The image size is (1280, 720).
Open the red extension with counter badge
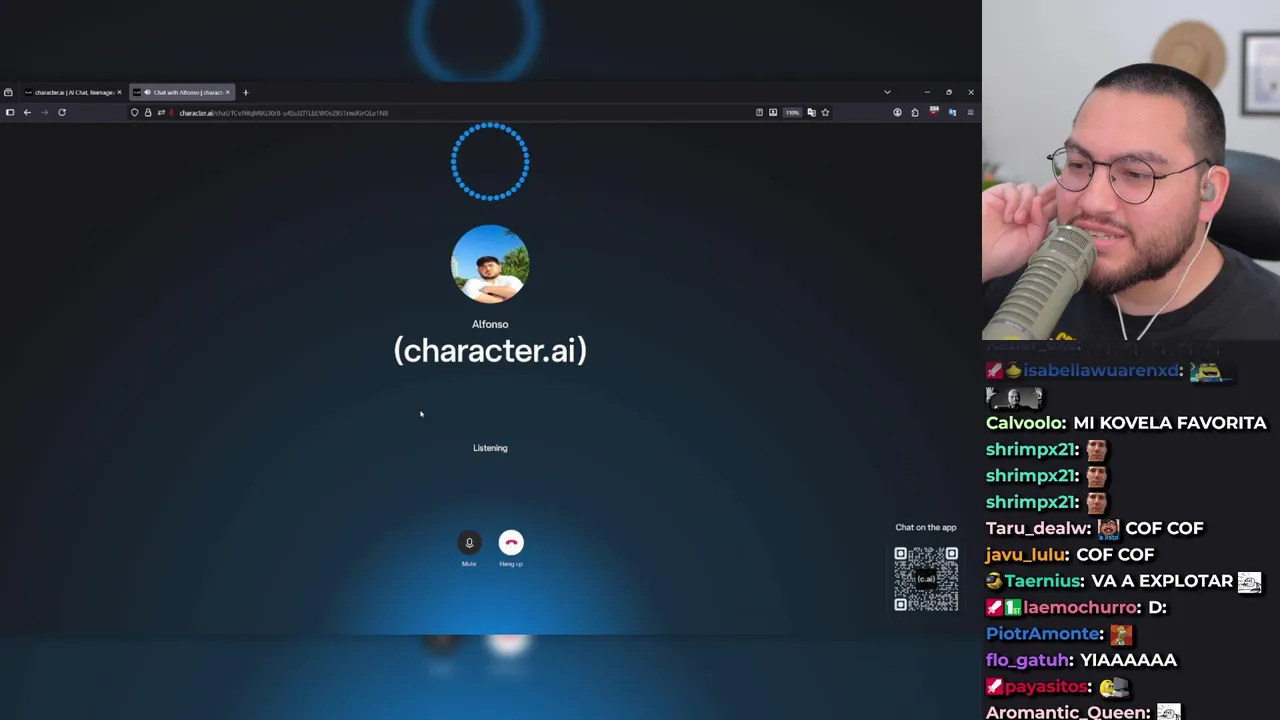click(934, 112)
